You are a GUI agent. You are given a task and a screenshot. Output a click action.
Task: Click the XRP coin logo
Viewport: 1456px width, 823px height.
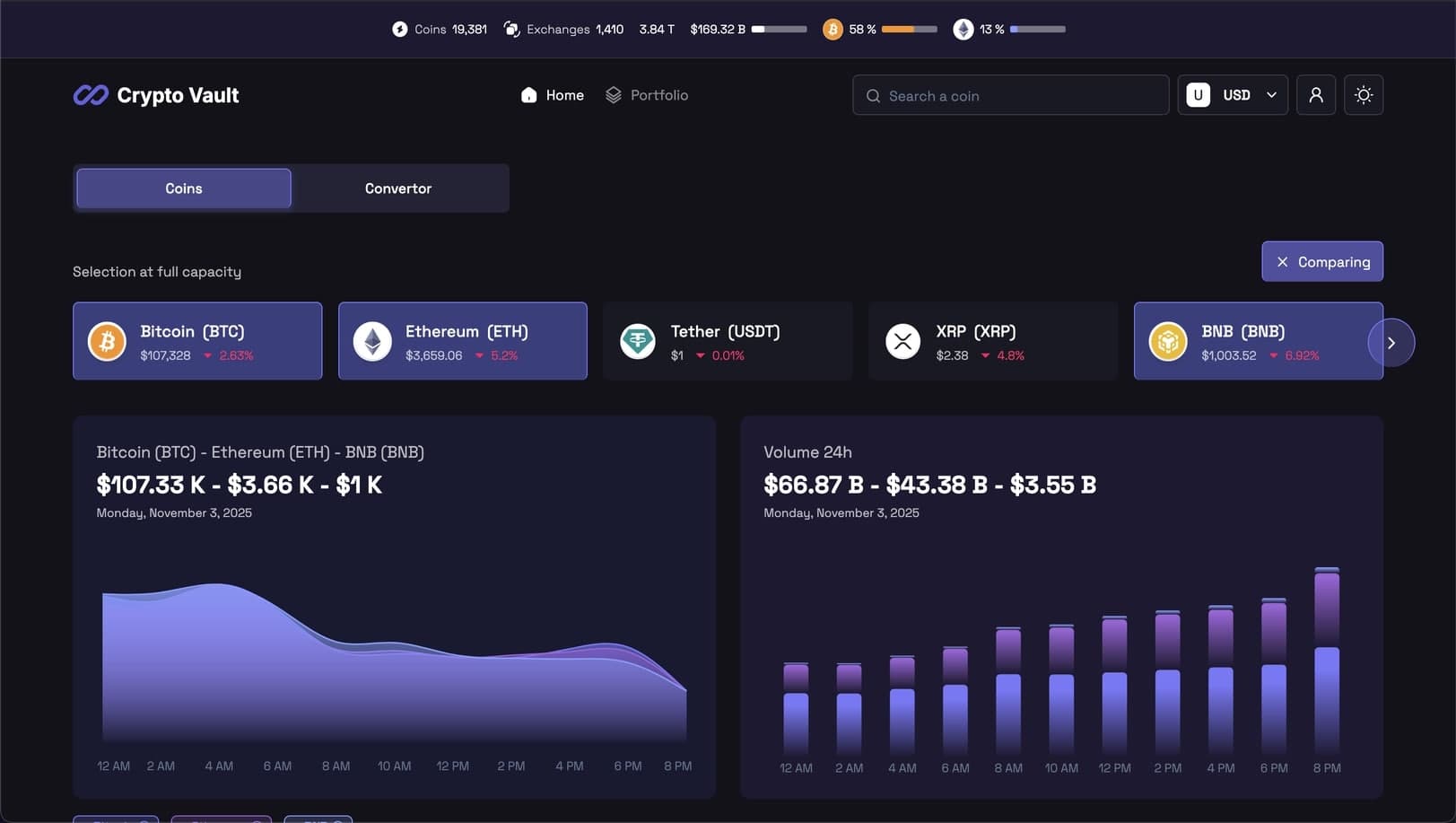click(902, 341)
